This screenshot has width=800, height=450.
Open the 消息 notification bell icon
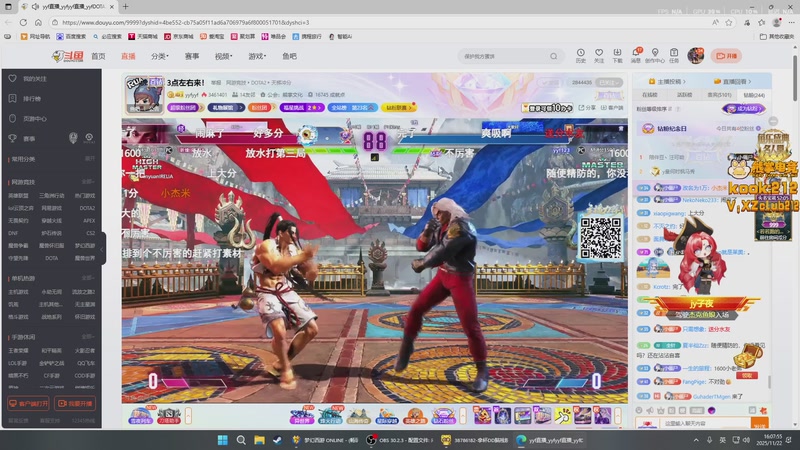coord(636,53)
